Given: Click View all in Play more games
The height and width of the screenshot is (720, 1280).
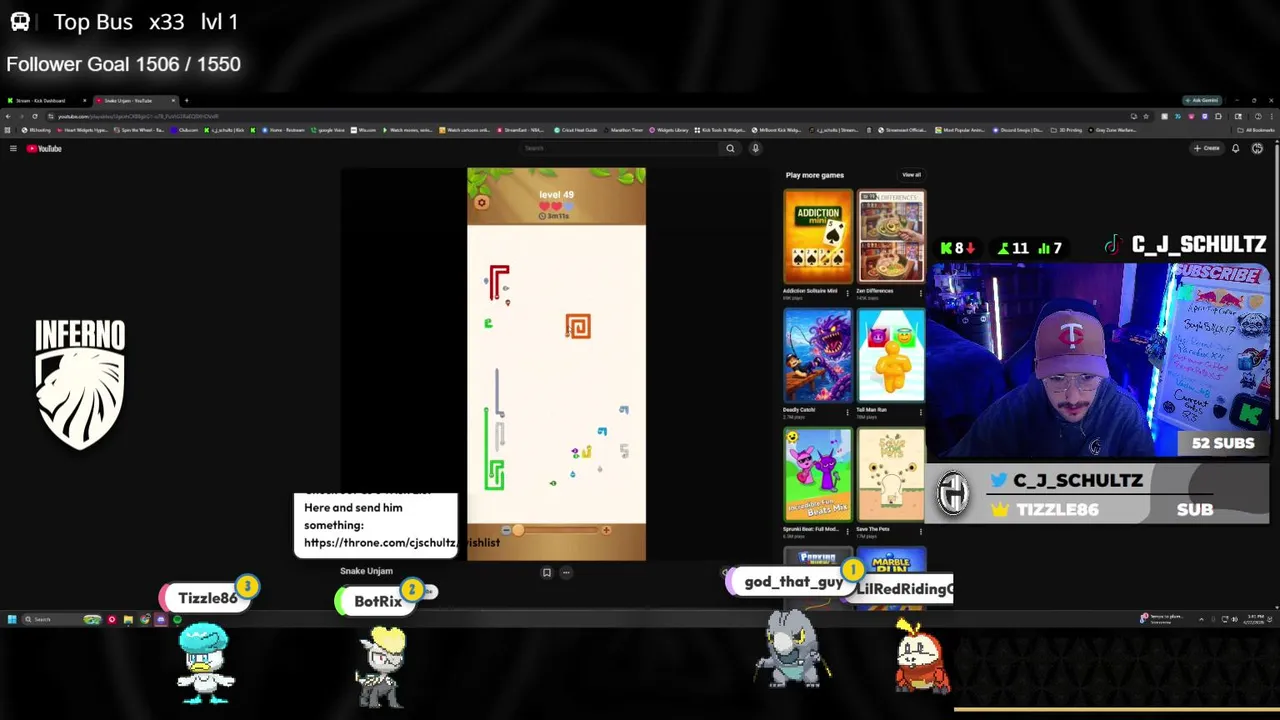Looking at the screenshot, I should pos(911,175).
